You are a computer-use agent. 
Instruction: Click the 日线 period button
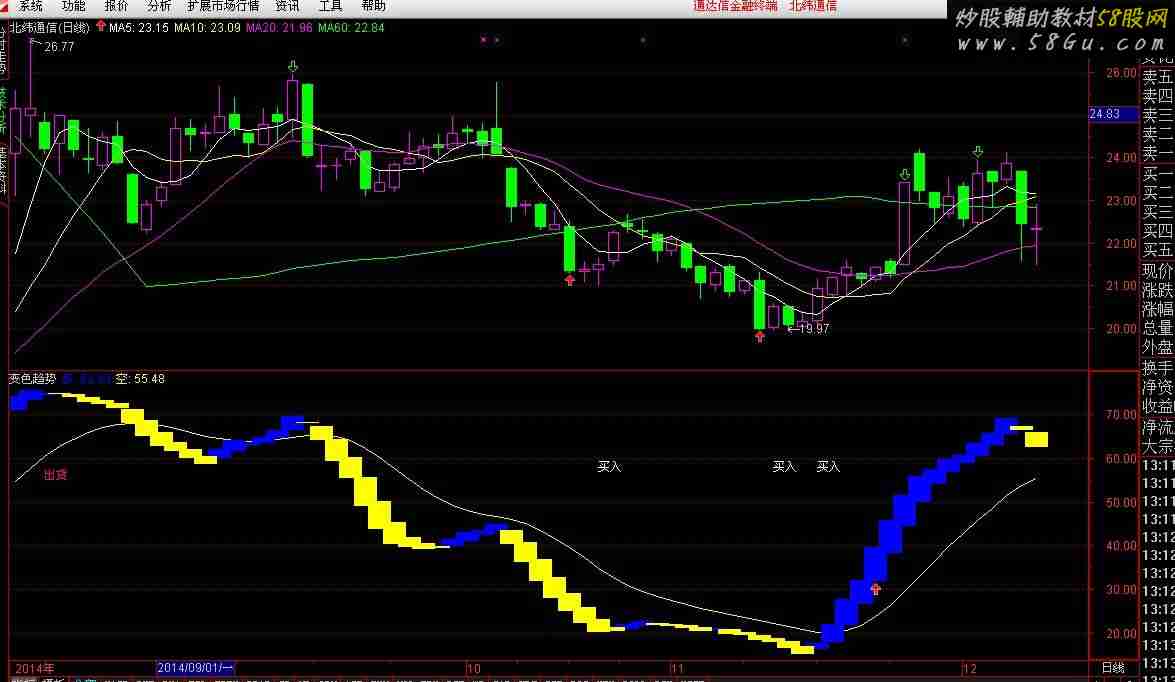tap(1113, 668)
